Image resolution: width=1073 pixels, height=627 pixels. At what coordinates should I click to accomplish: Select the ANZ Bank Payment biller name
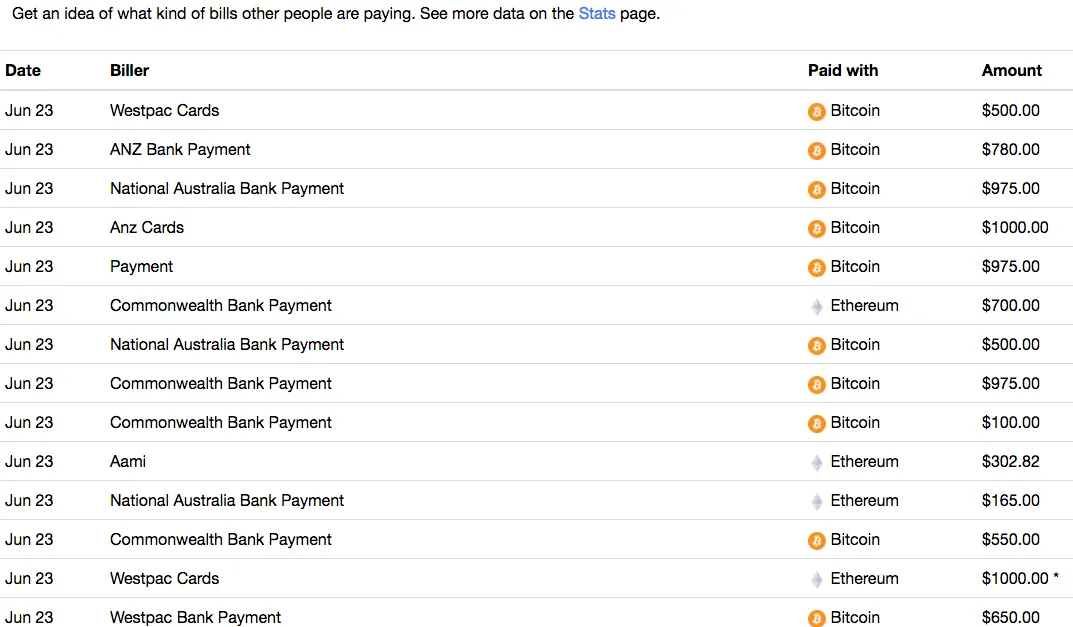click(x=180, y=149)
